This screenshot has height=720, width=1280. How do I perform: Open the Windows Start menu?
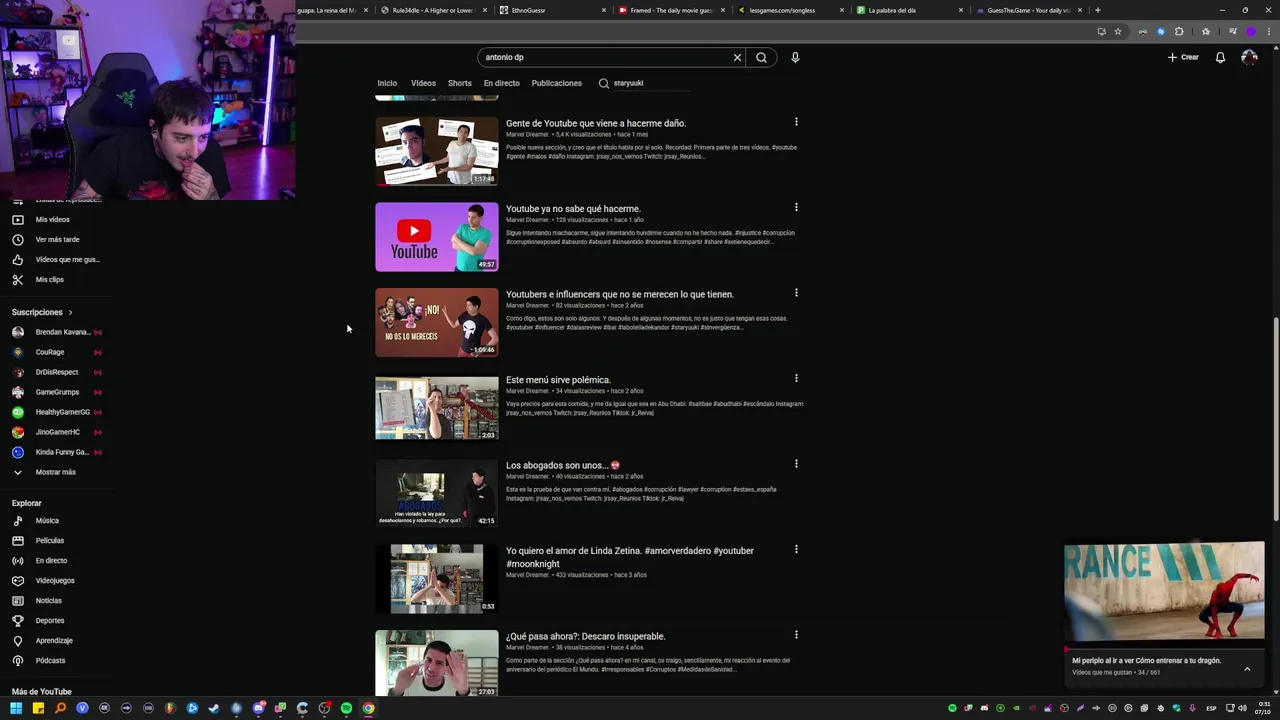[16, 708]
